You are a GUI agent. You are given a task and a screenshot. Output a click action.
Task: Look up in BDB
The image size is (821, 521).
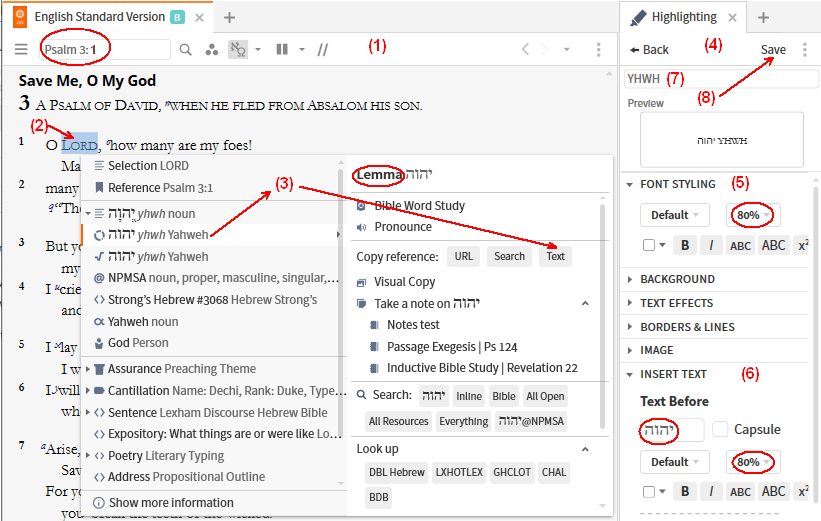(x=379, y=497)
